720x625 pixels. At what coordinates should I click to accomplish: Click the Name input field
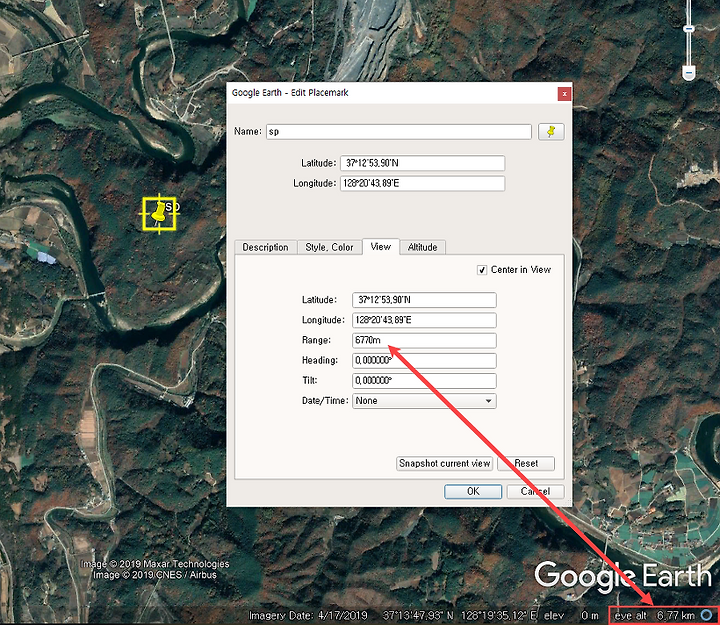[x=399, y=132]
